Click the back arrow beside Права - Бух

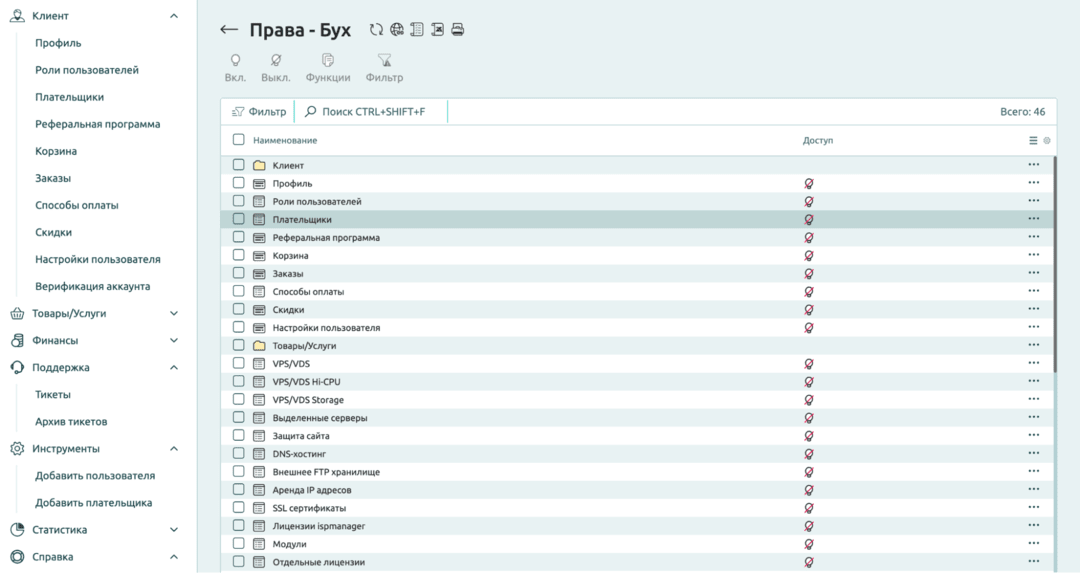(x=229, y=30)
